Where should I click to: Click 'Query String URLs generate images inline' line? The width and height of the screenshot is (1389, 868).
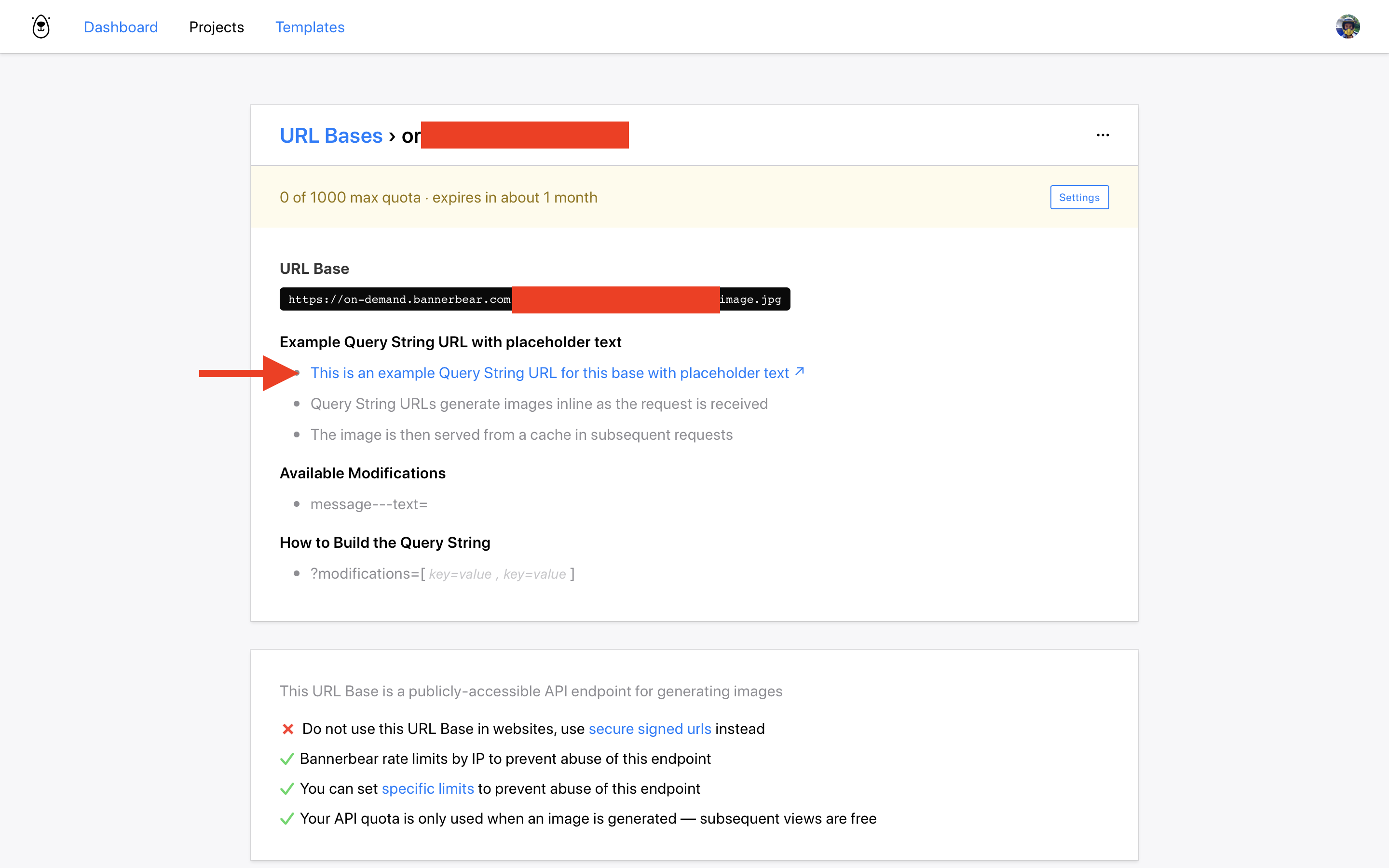(x=539, y=404)
